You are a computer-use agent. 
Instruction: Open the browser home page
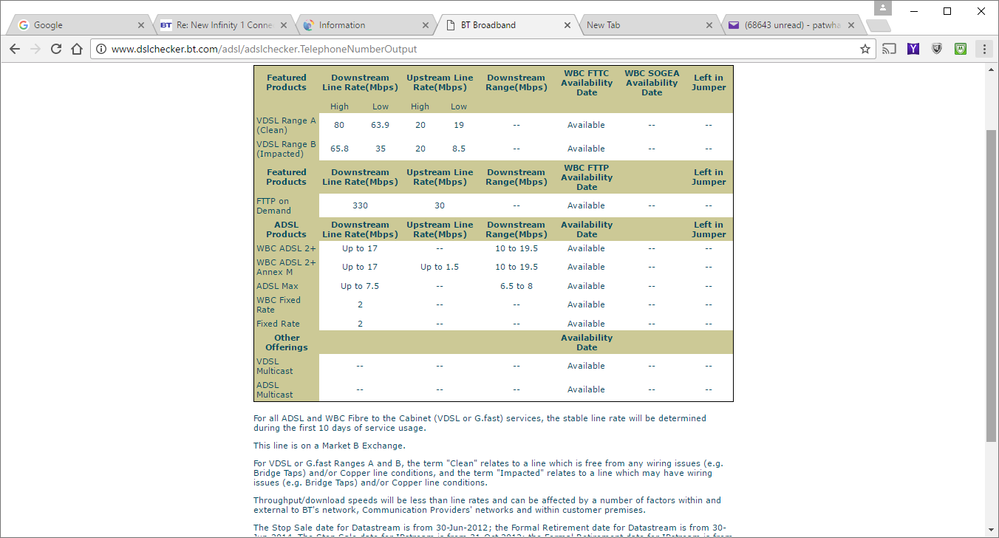tap(76, 49)
